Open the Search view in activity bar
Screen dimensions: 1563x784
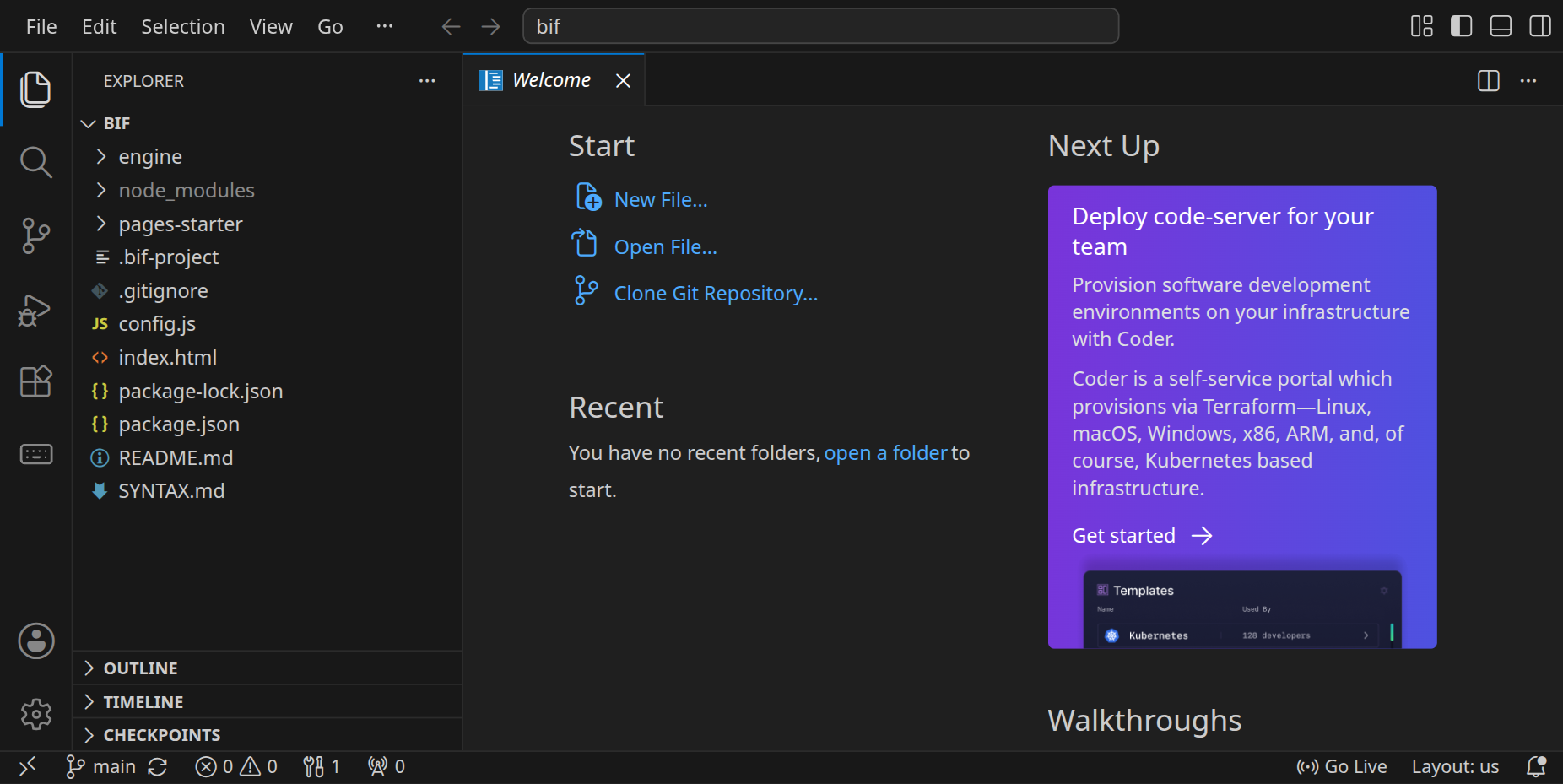(35, 162)
